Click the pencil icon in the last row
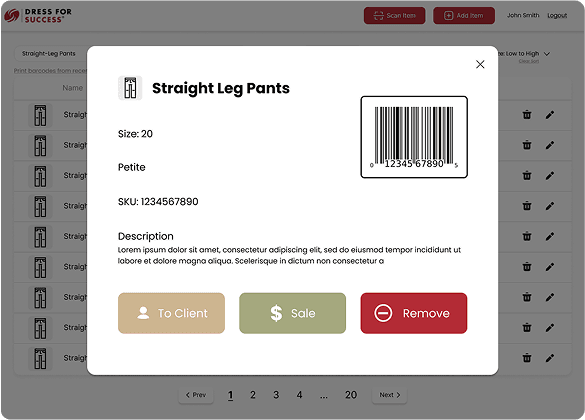The image size is (585, 420). [550, 358]
